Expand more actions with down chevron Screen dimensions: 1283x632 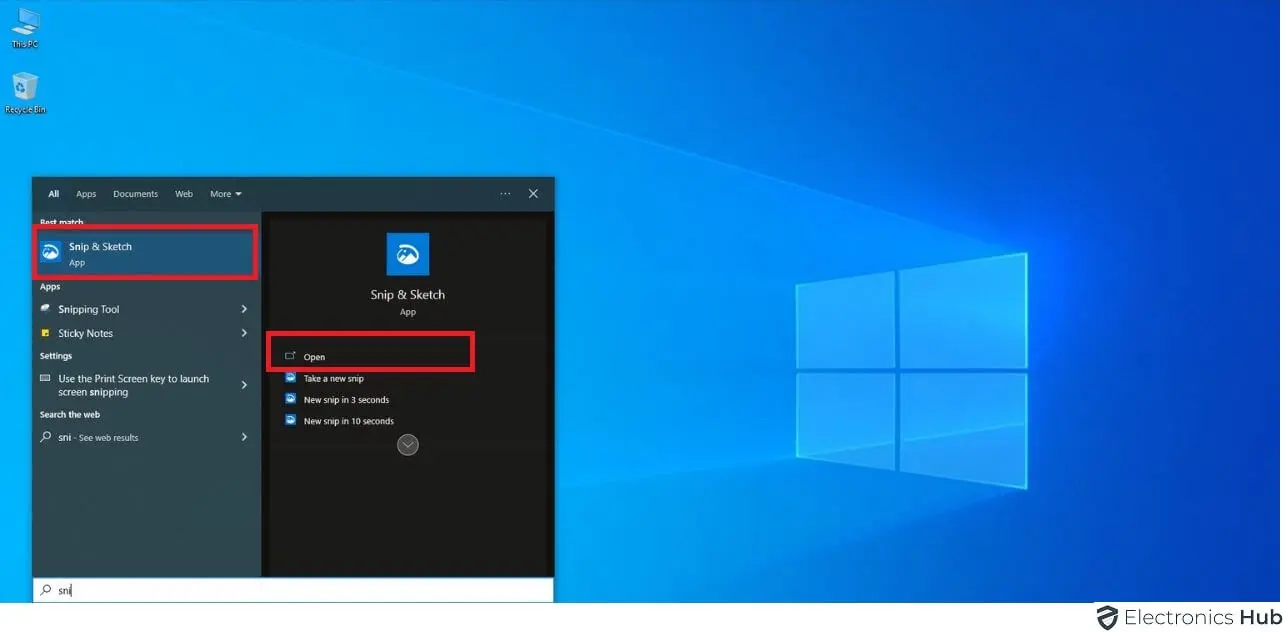point(408,445)
